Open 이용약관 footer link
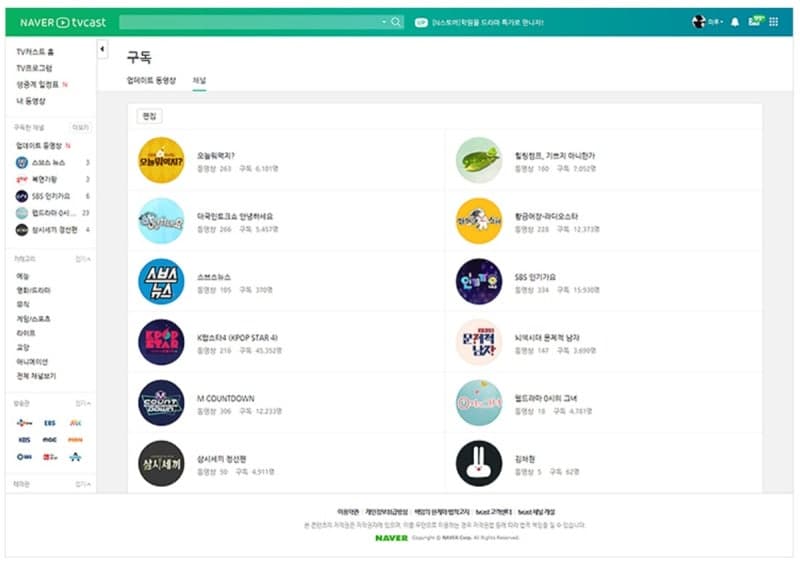This screenshot has width=800, height=563. (348, 512)
